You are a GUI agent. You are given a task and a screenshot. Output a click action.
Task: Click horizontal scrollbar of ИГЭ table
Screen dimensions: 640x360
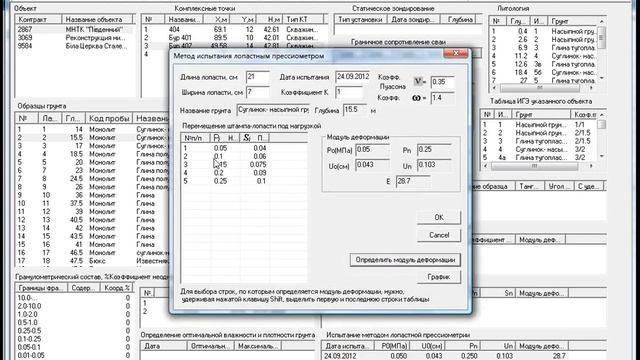(538, 166)
